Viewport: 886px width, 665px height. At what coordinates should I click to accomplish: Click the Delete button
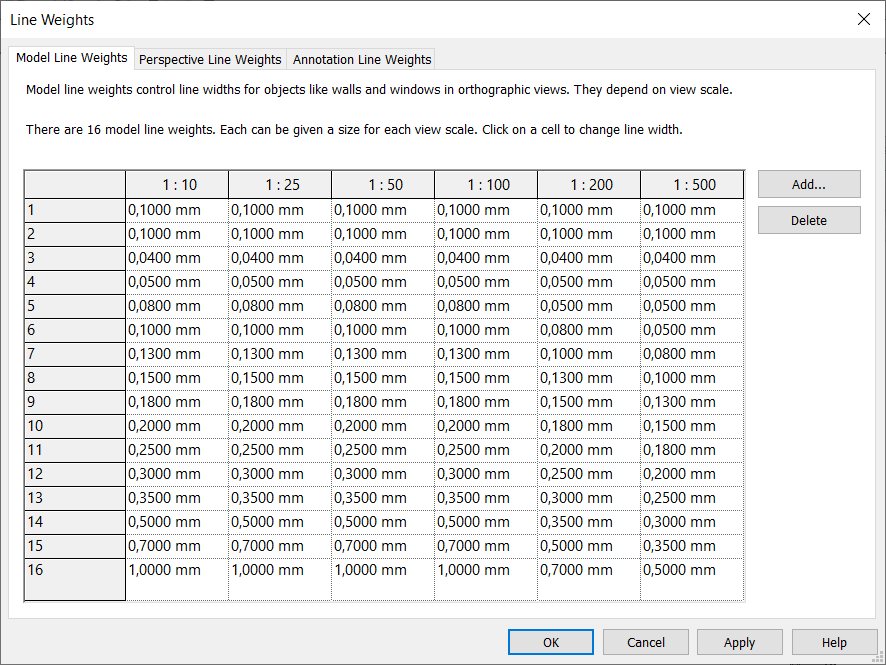(808, 220)
